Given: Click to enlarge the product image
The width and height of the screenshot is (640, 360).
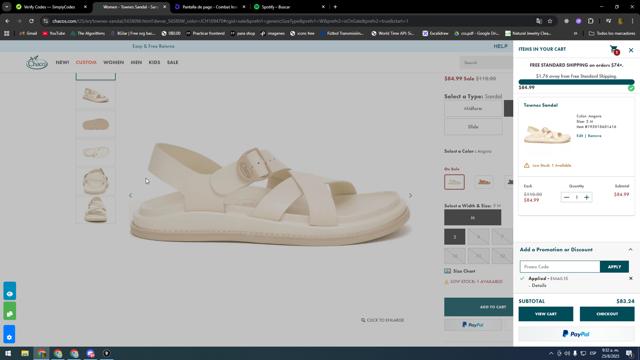Looking at the screenshot, I should (x=382, y=320).
